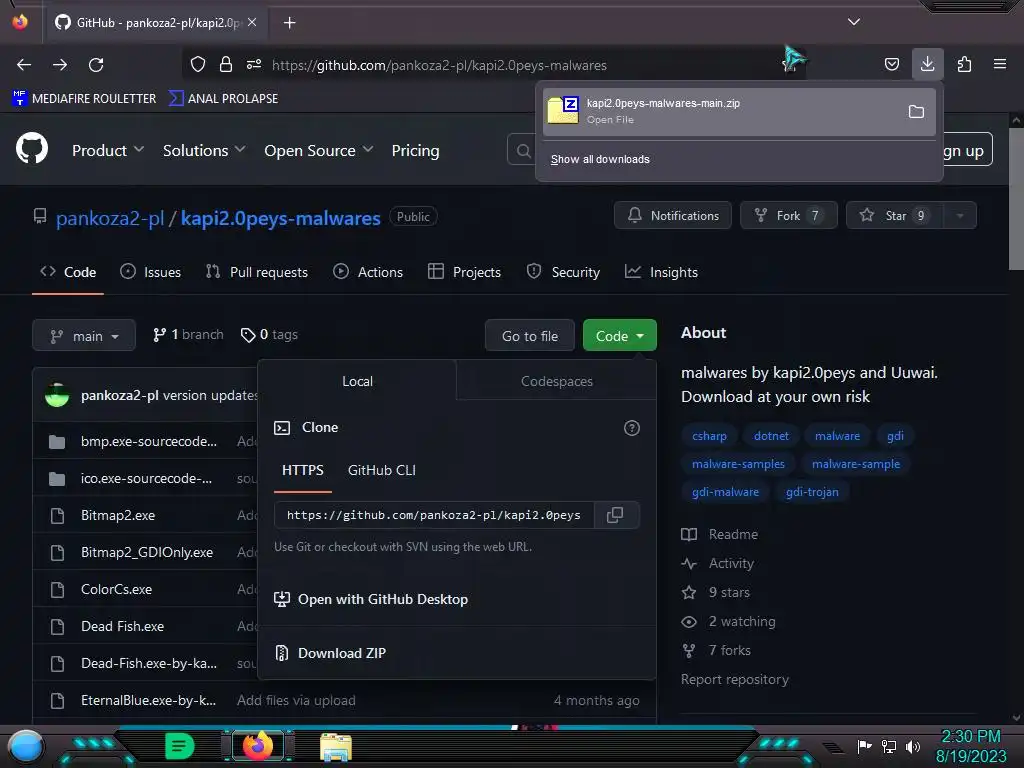Open Notifications bell button
The width and height of the screenshot is (1024, 768).
click(673, 216)
